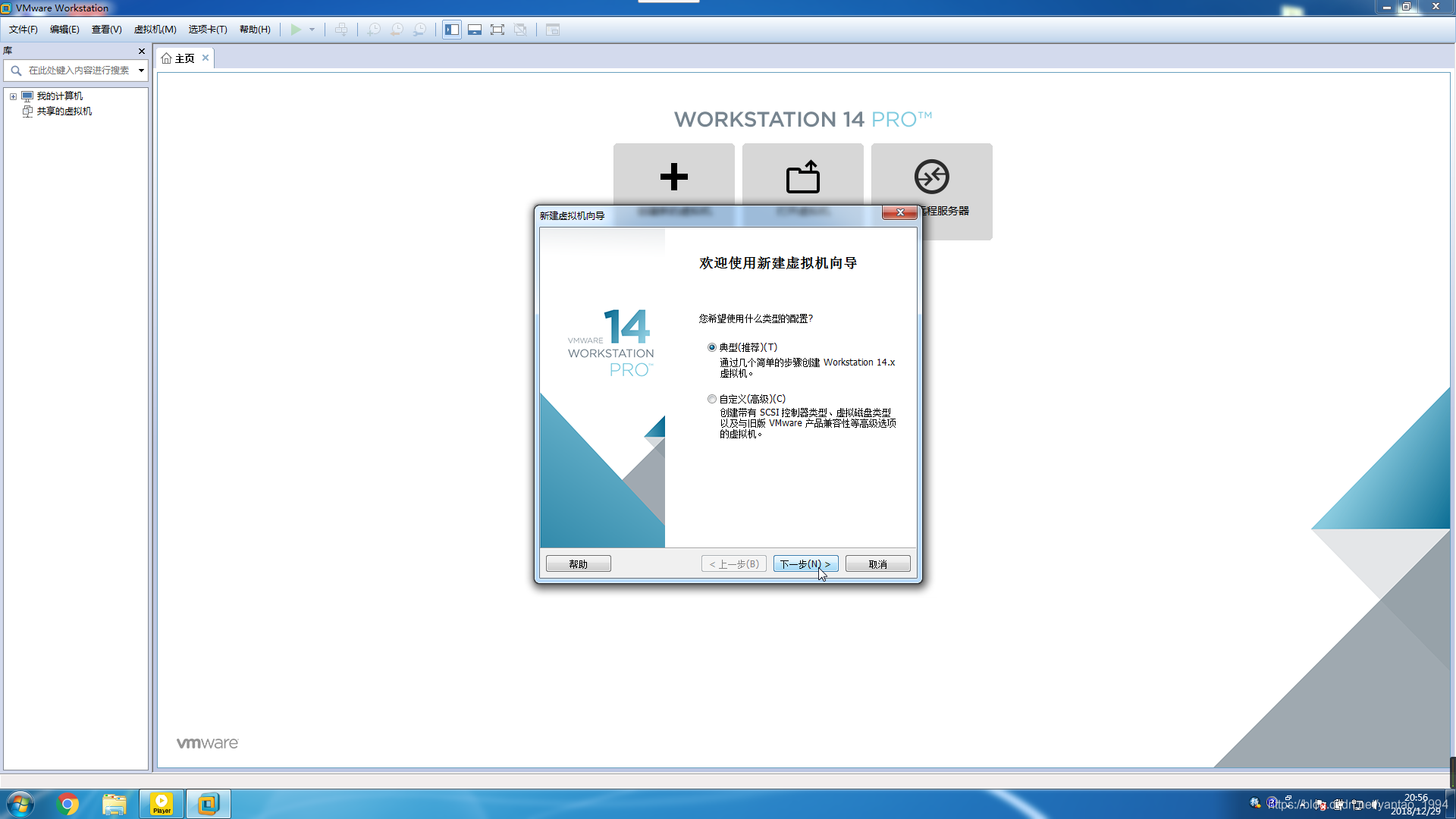Select 我的计算机 in the library tree

(x=60, y=96)
